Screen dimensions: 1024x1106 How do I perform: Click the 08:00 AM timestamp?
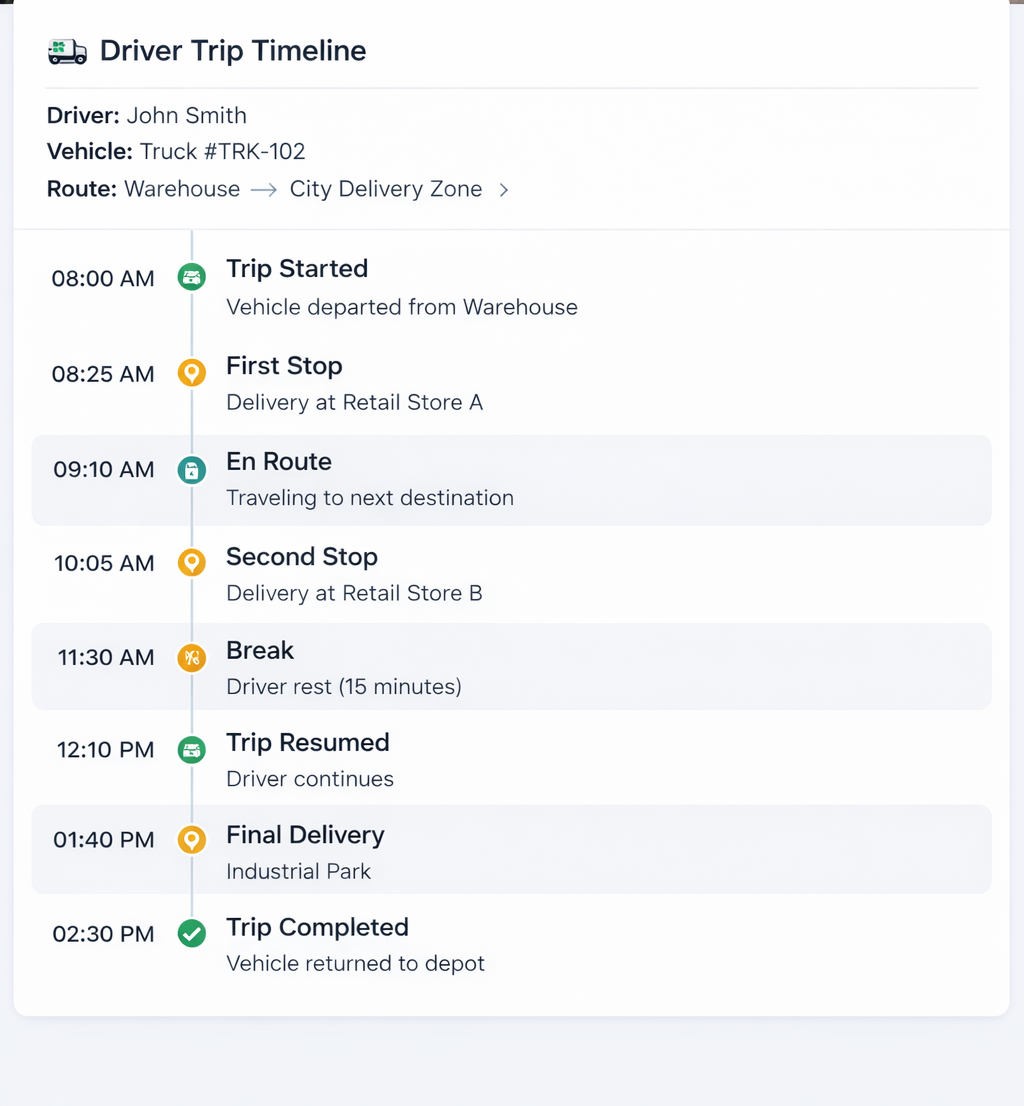[x=102, y=279]
